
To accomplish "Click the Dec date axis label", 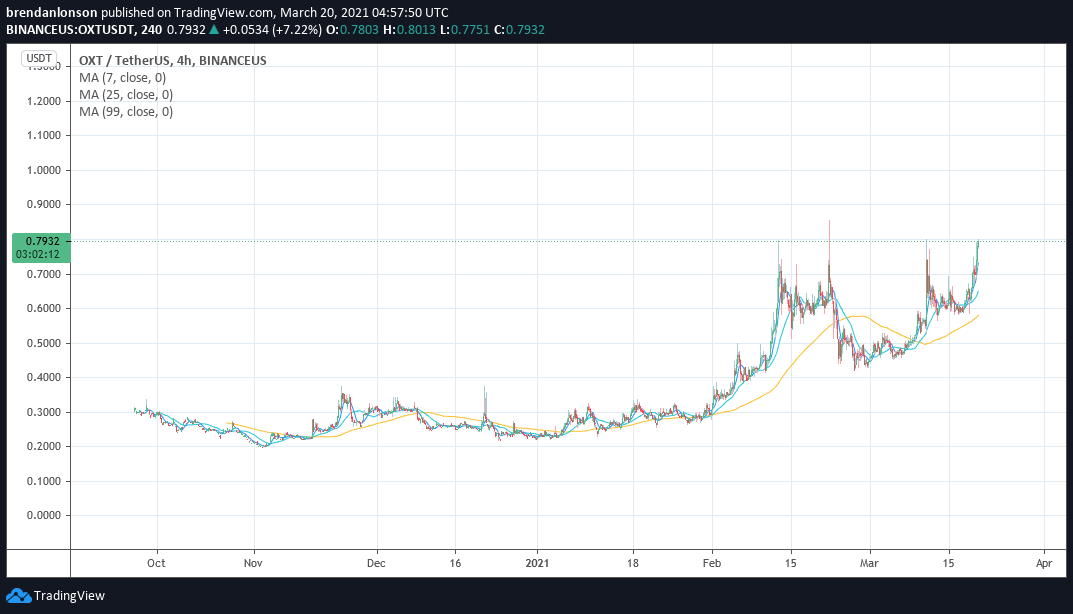I will [376, 563].
